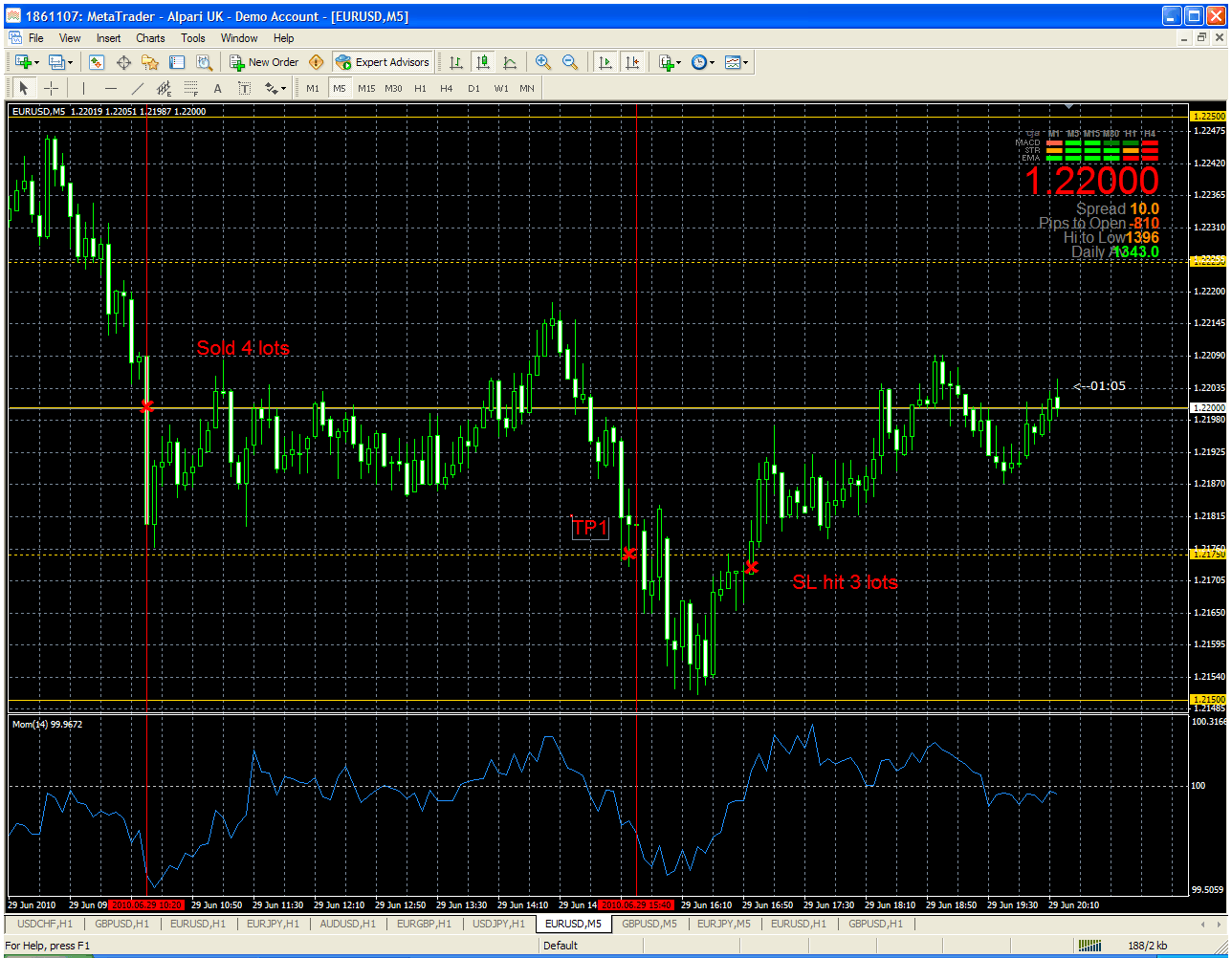
Task: Toggle Chart Shift button
Action: pos(631,62)
